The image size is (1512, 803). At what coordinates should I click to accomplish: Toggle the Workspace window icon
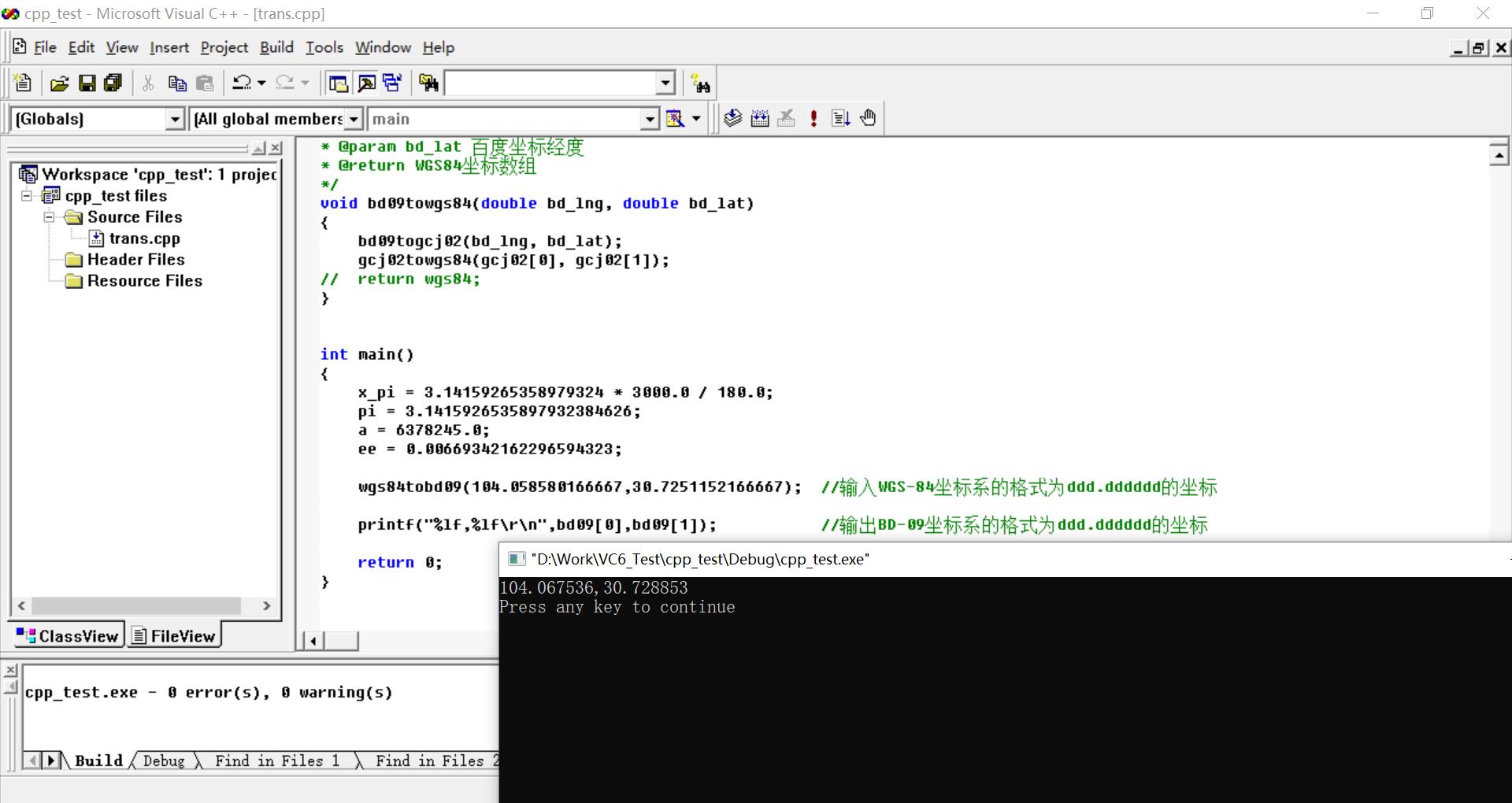(339, 83)
